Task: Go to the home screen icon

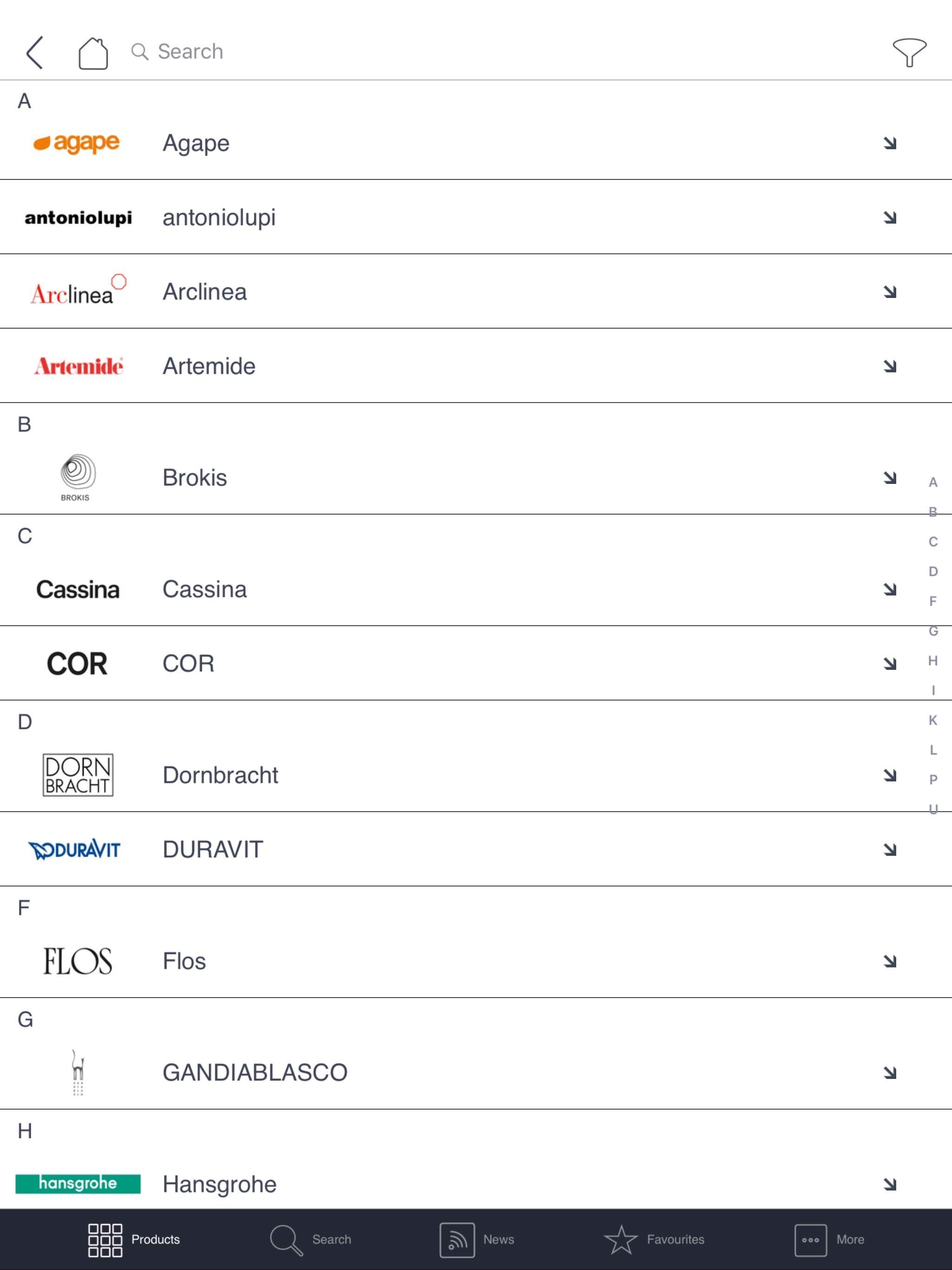Action: click(x=93, y=53)
